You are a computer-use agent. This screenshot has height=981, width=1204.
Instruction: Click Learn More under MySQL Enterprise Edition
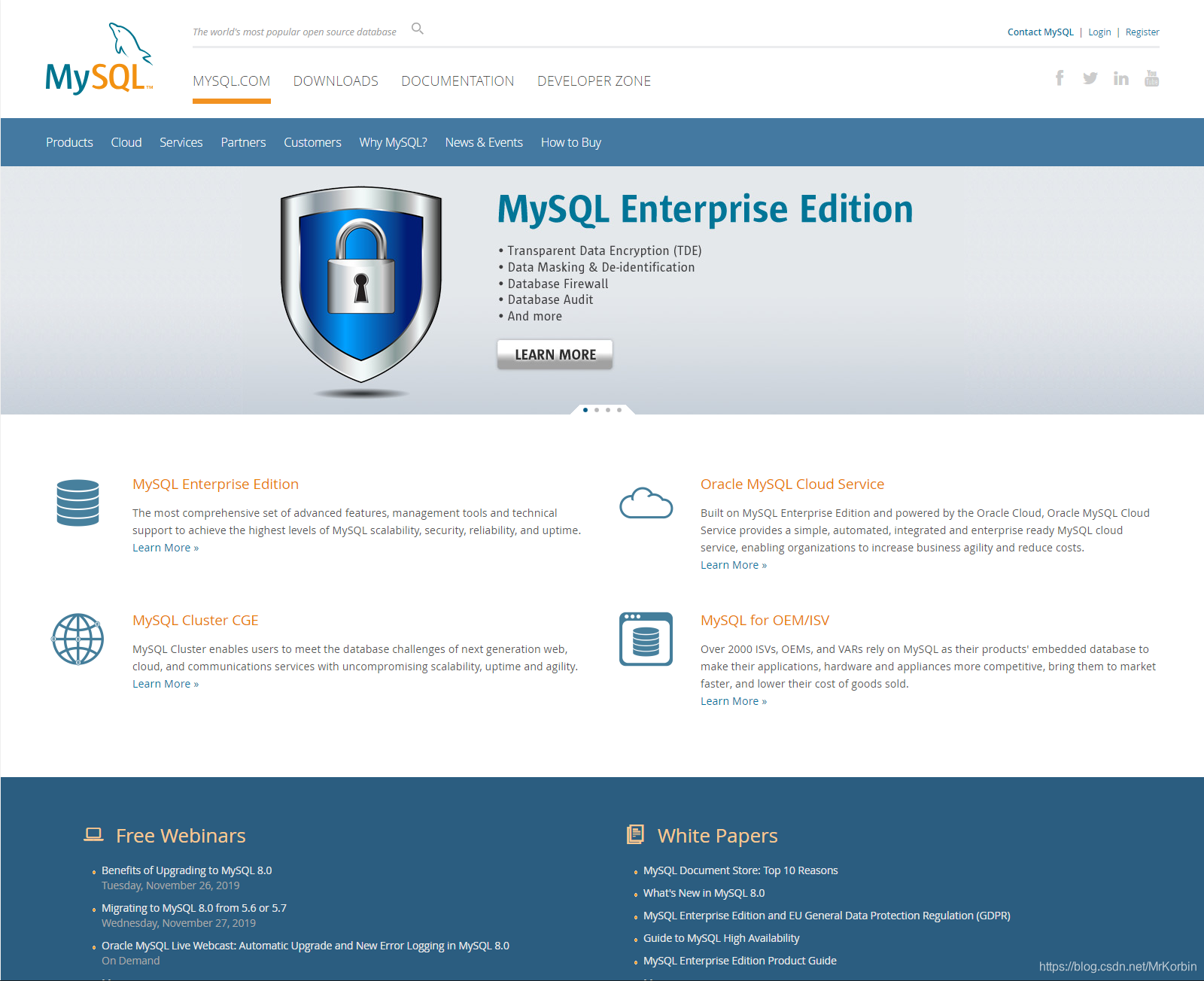point(166,548)
